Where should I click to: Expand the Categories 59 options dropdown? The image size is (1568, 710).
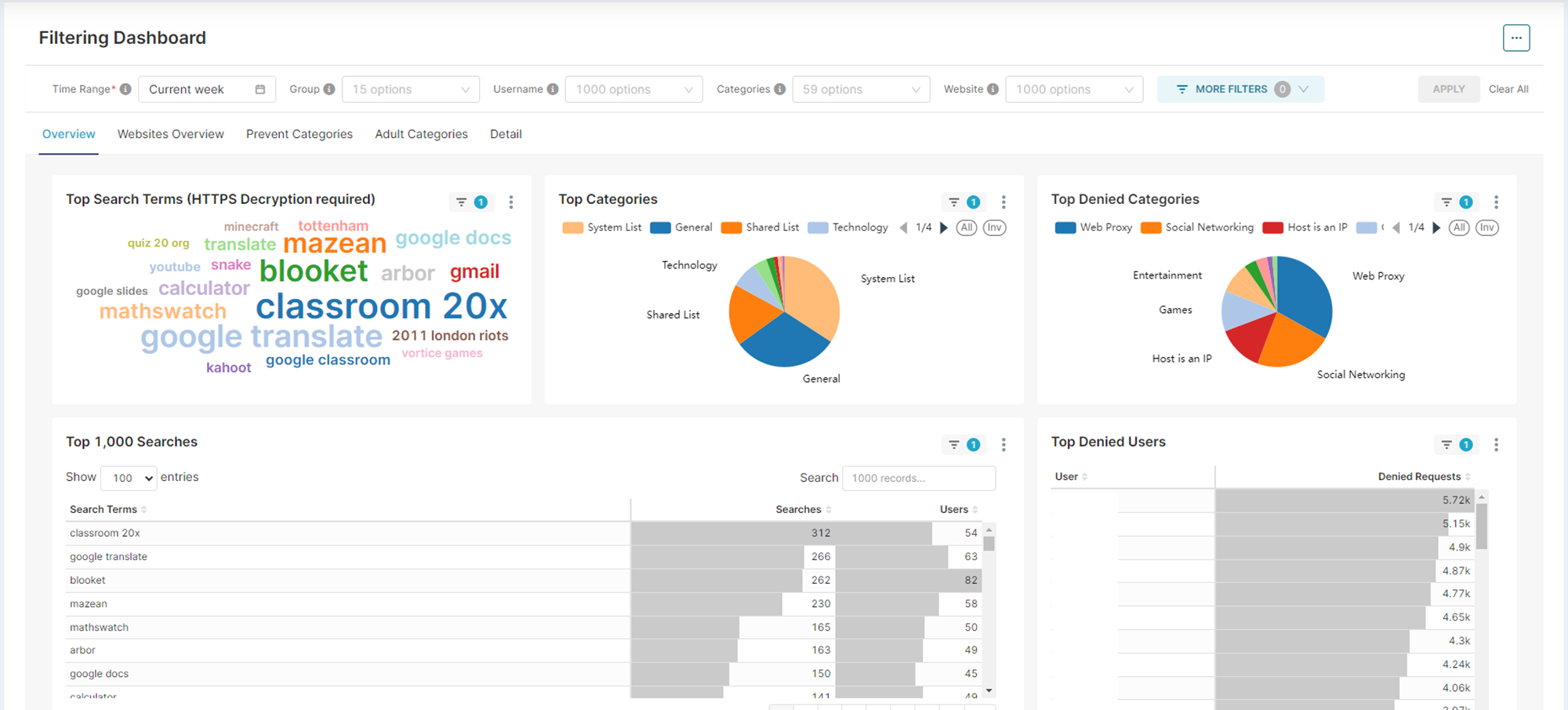point(861,89)
